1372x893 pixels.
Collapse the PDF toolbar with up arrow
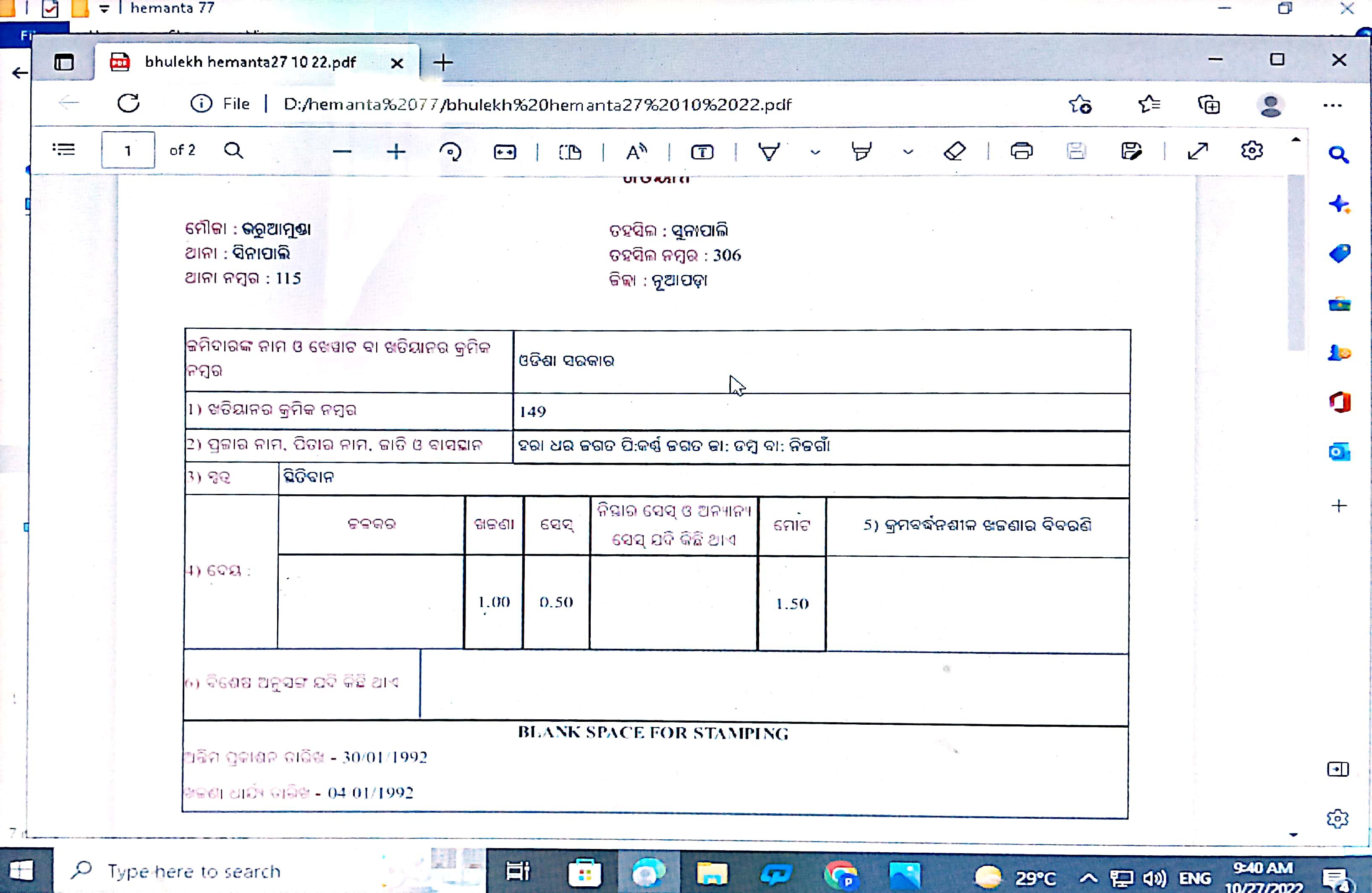tap(1295, 139)
